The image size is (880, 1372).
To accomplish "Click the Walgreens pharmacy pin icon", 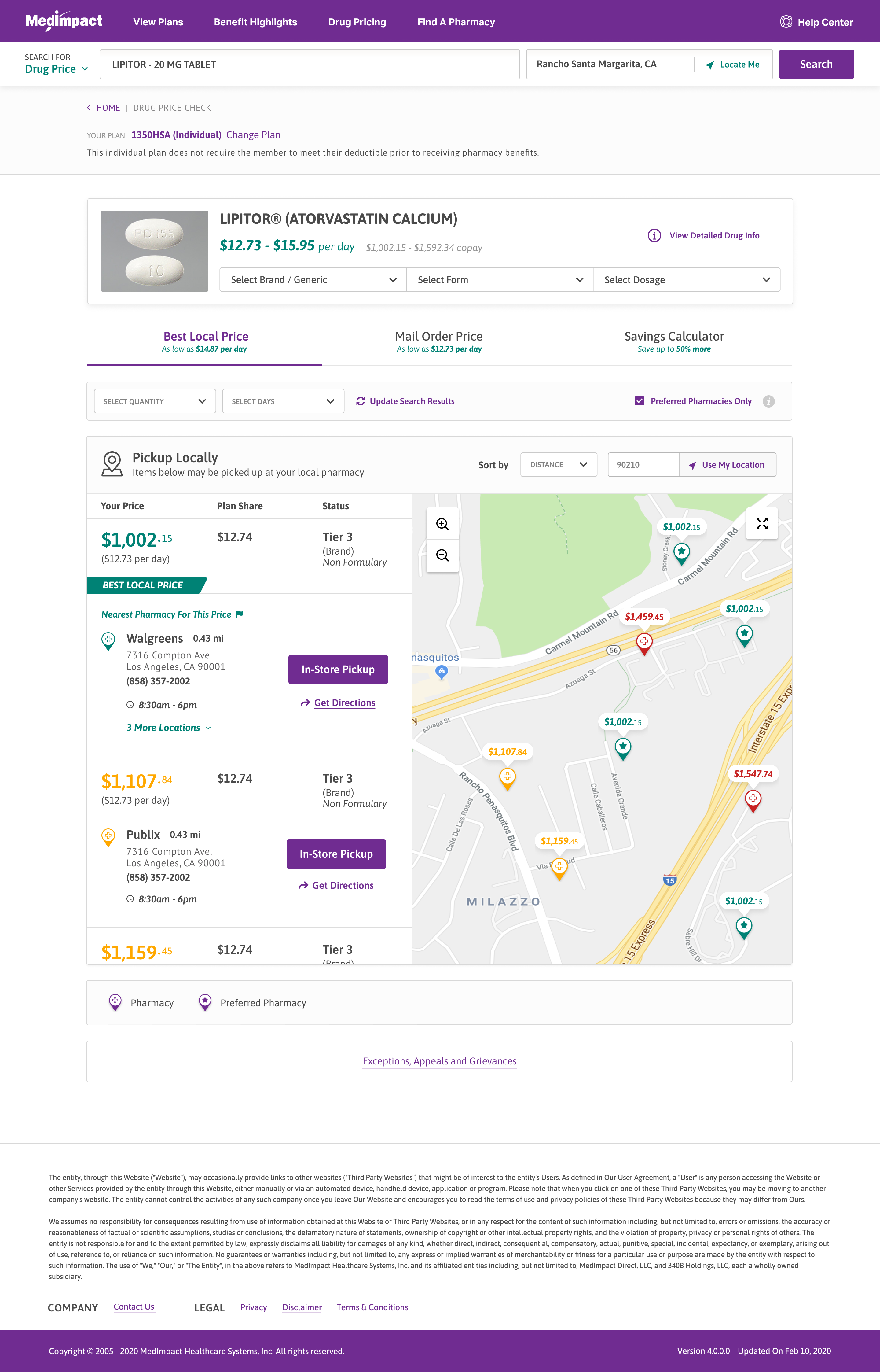I will 108,641.
